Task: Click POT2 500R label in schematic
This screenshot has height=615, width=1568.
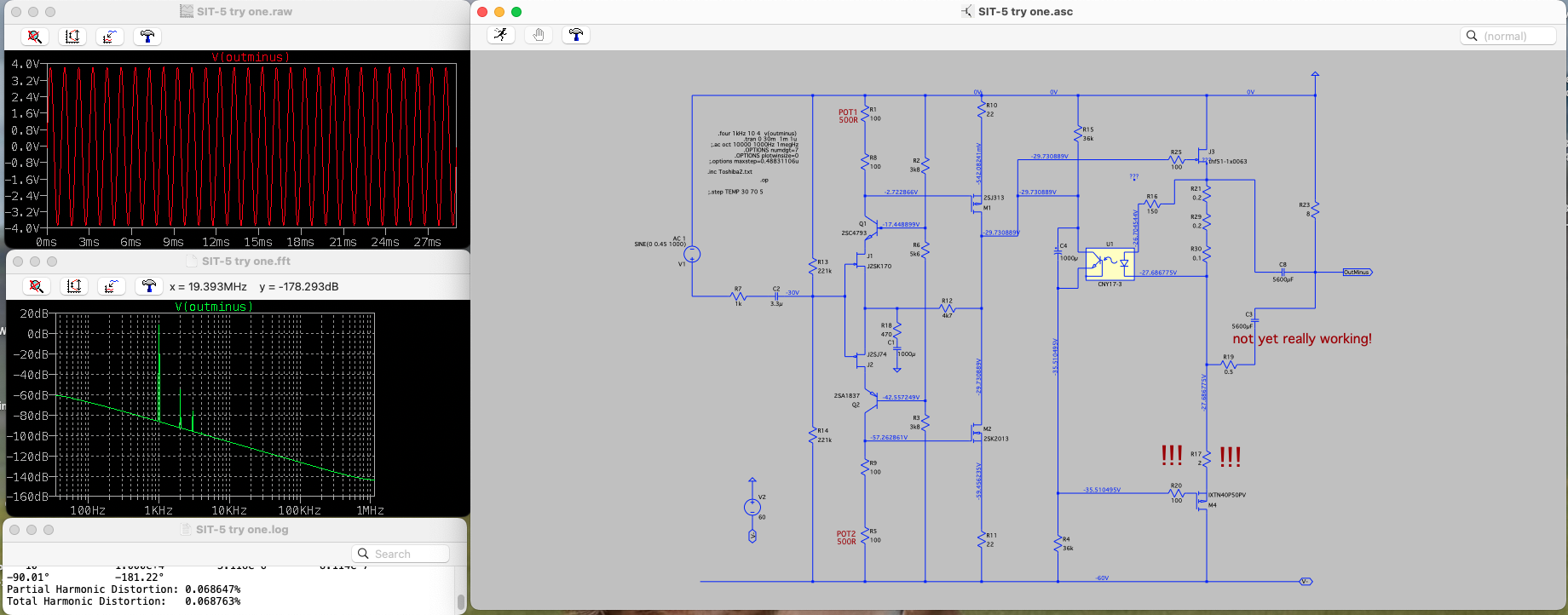Action: pos(846,537)
